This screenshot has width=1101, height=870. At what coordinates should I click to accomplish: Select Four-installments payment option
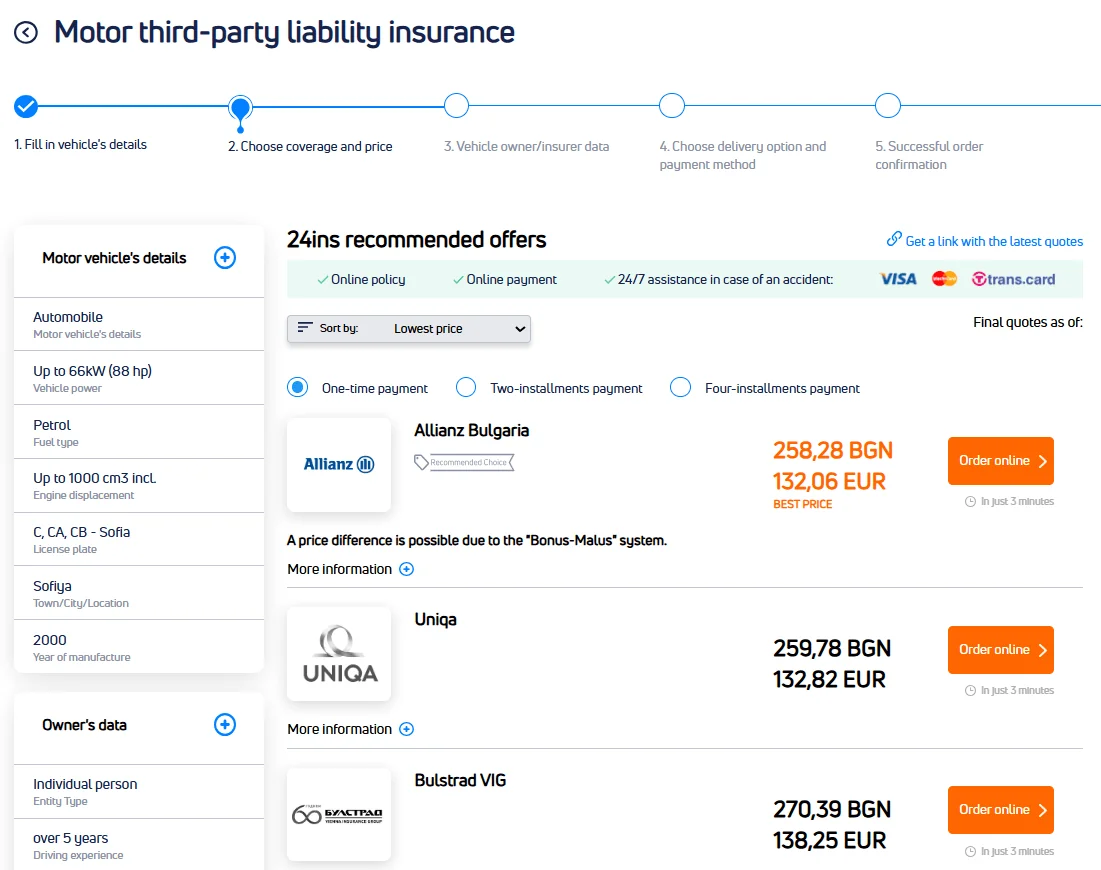[681, 387]
